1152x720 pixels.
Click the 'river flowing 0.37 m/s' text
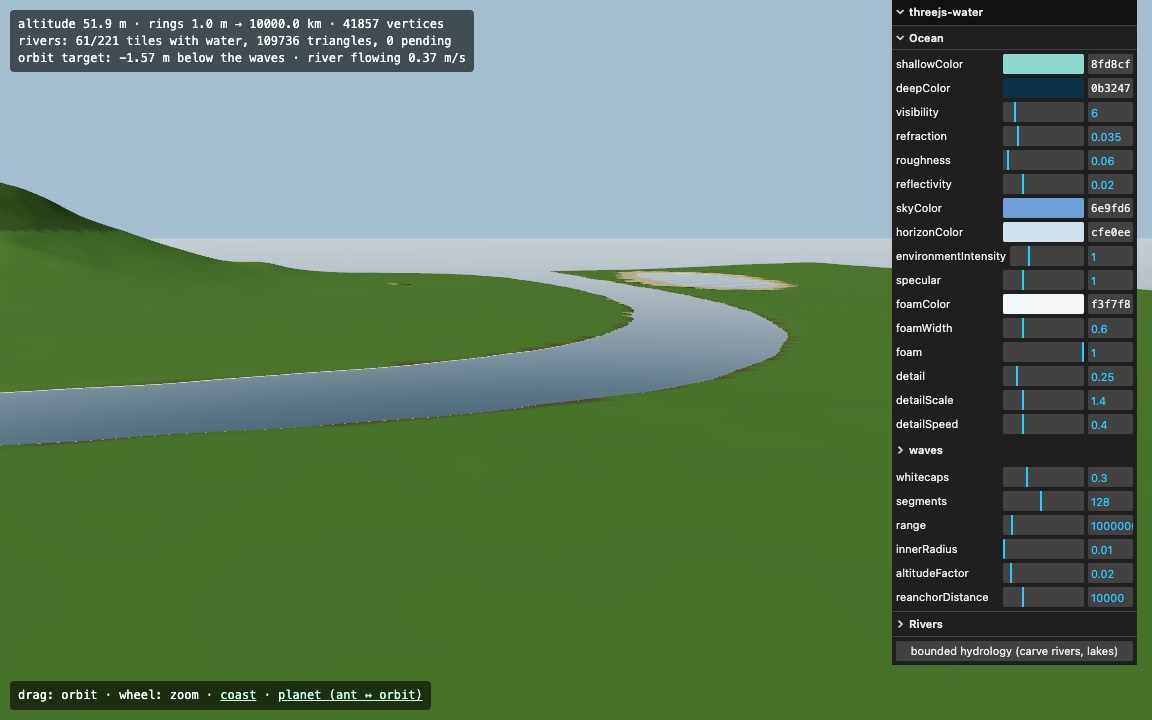(386, 58)
